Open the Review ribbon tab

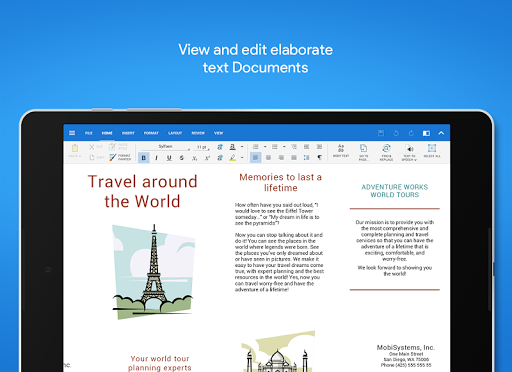tap(198, 133)
